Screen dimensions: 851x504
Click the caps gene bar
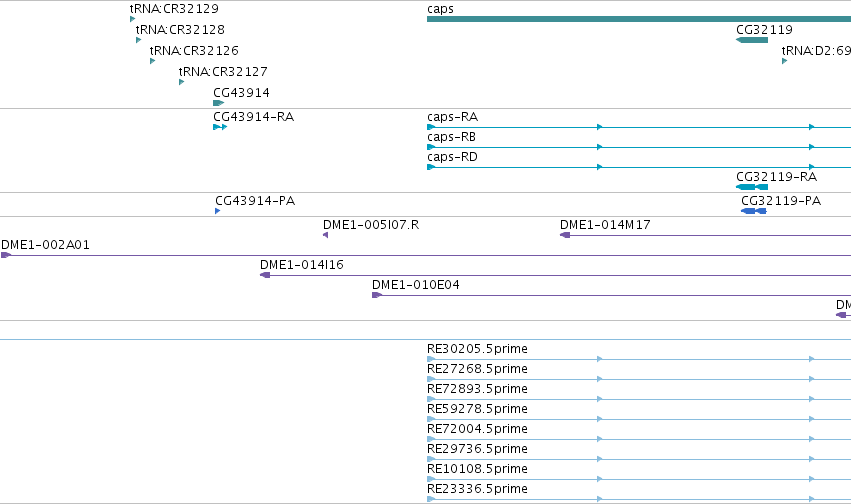639,19
